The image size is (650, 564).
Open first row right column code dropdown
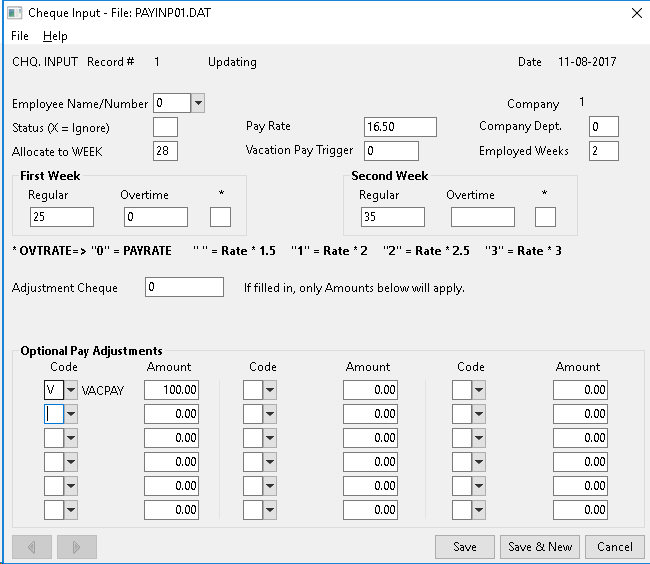[x=479, y=390]
